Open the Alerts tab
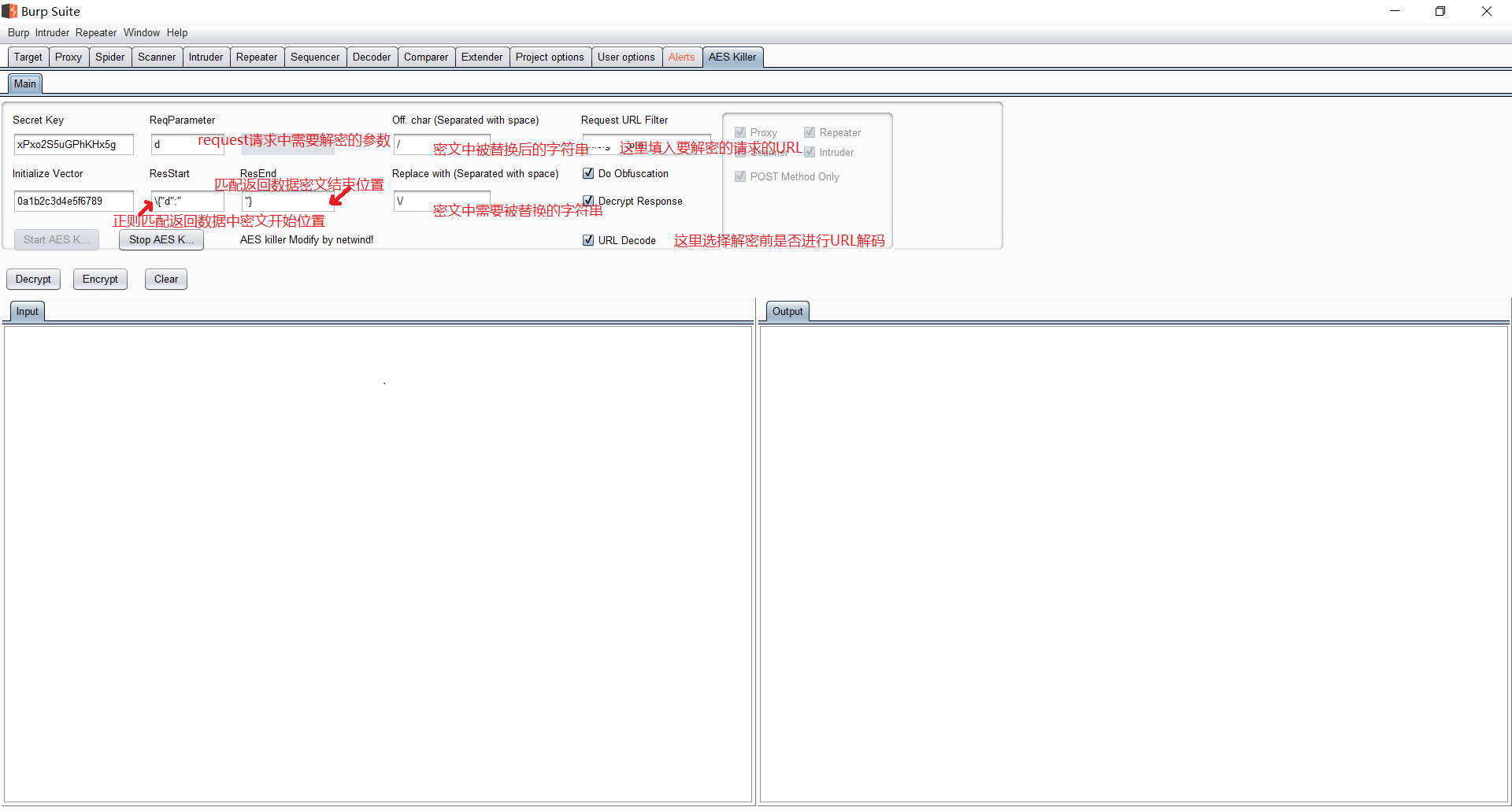This screenshot has height=811, width=1512. (x=682, y=57)
